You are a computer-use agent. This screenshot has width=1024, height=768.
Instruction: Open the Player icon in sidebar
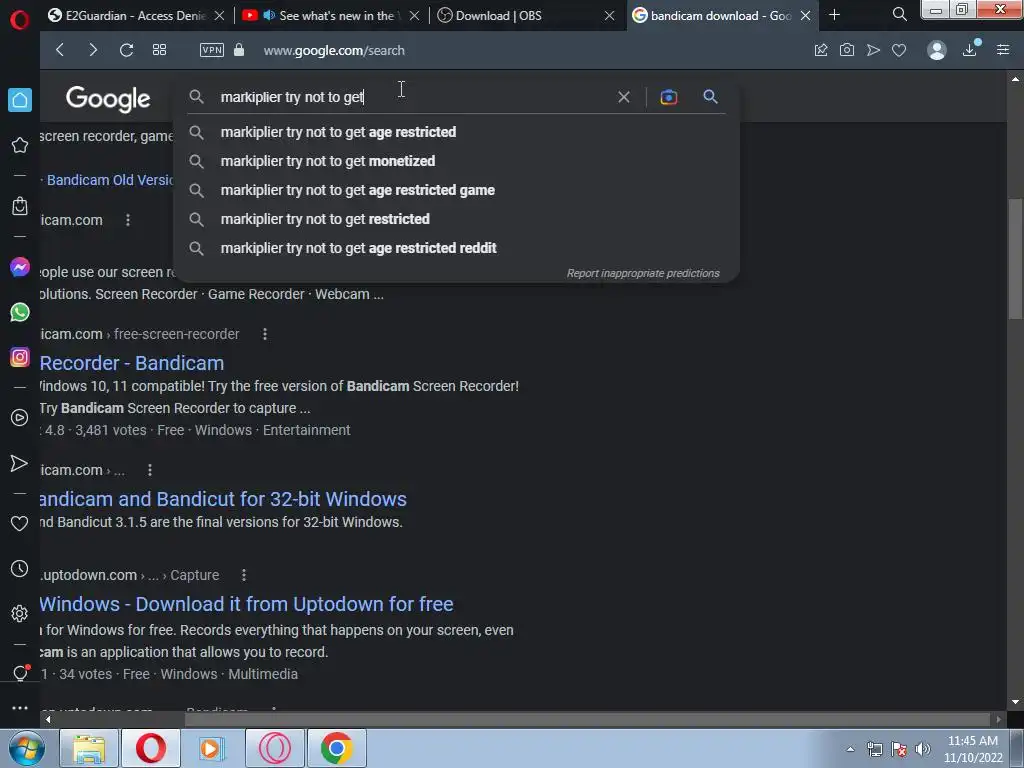pyautogui.click(x=20, y=418)
